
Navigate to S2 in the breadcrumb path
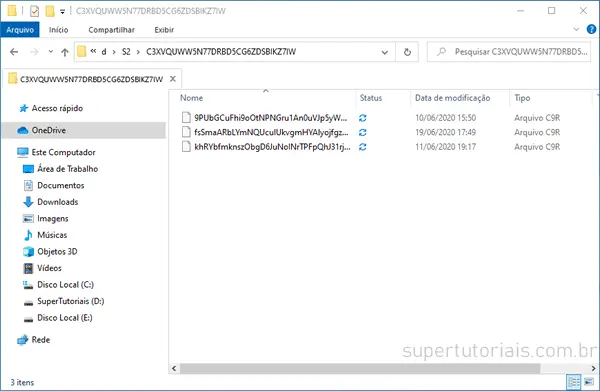(126, 52)
